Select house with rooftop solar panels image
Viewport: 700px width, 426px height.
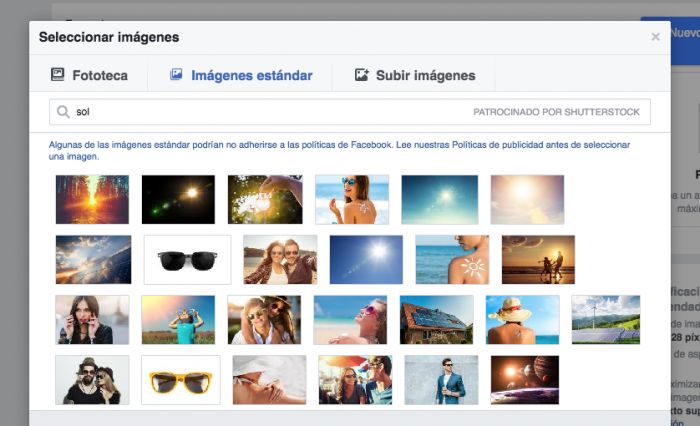[x=437, y=320]
